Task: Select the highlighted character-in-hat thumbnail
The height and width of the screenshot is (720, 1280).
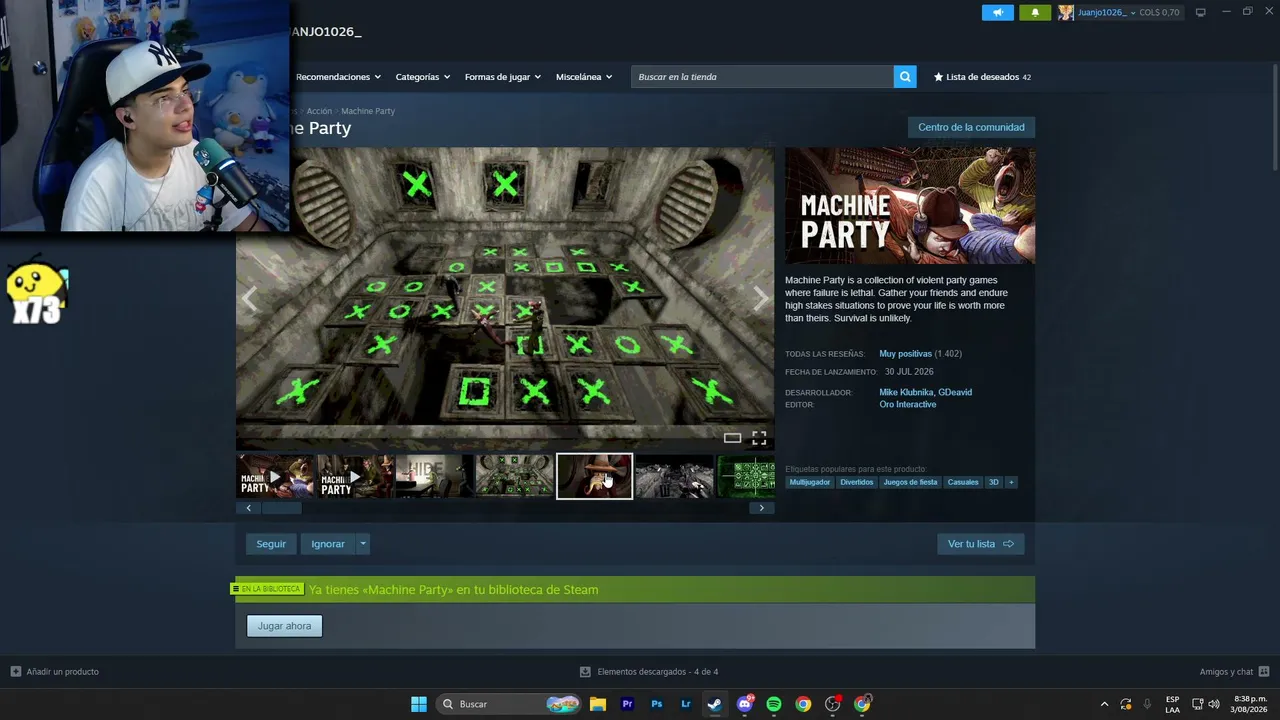Action: point(594,476)
